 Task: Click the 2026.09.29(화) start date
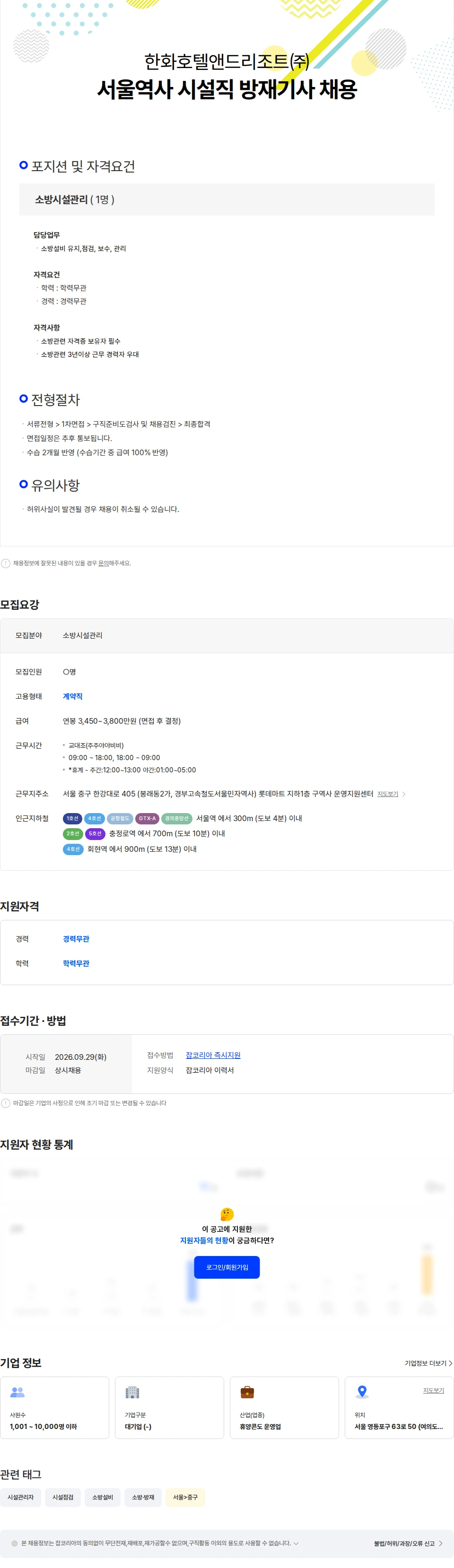pos(80,1057)
